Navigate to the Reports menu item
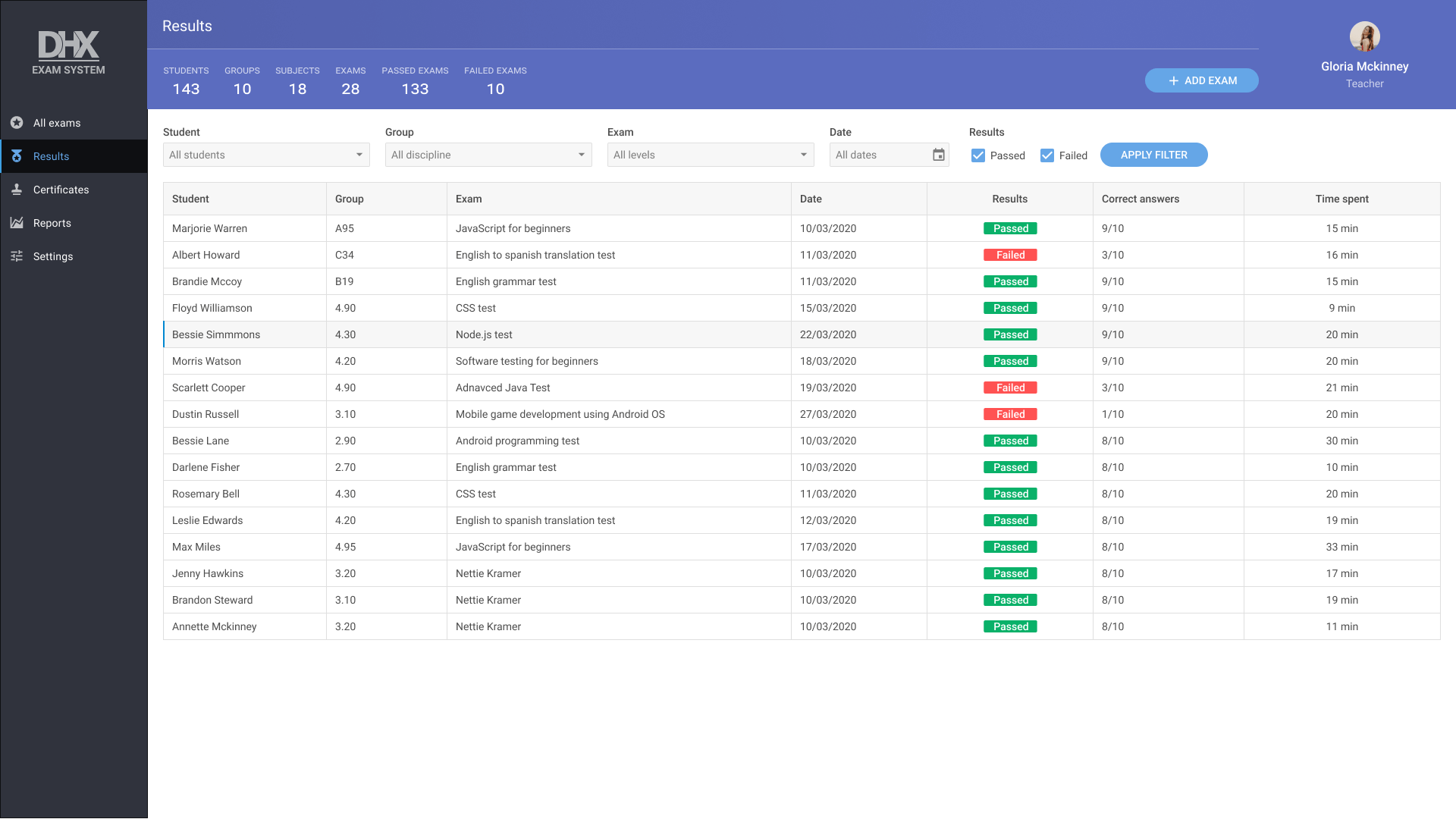This screenshot has height=819, width=1456. tap(51, 222)
